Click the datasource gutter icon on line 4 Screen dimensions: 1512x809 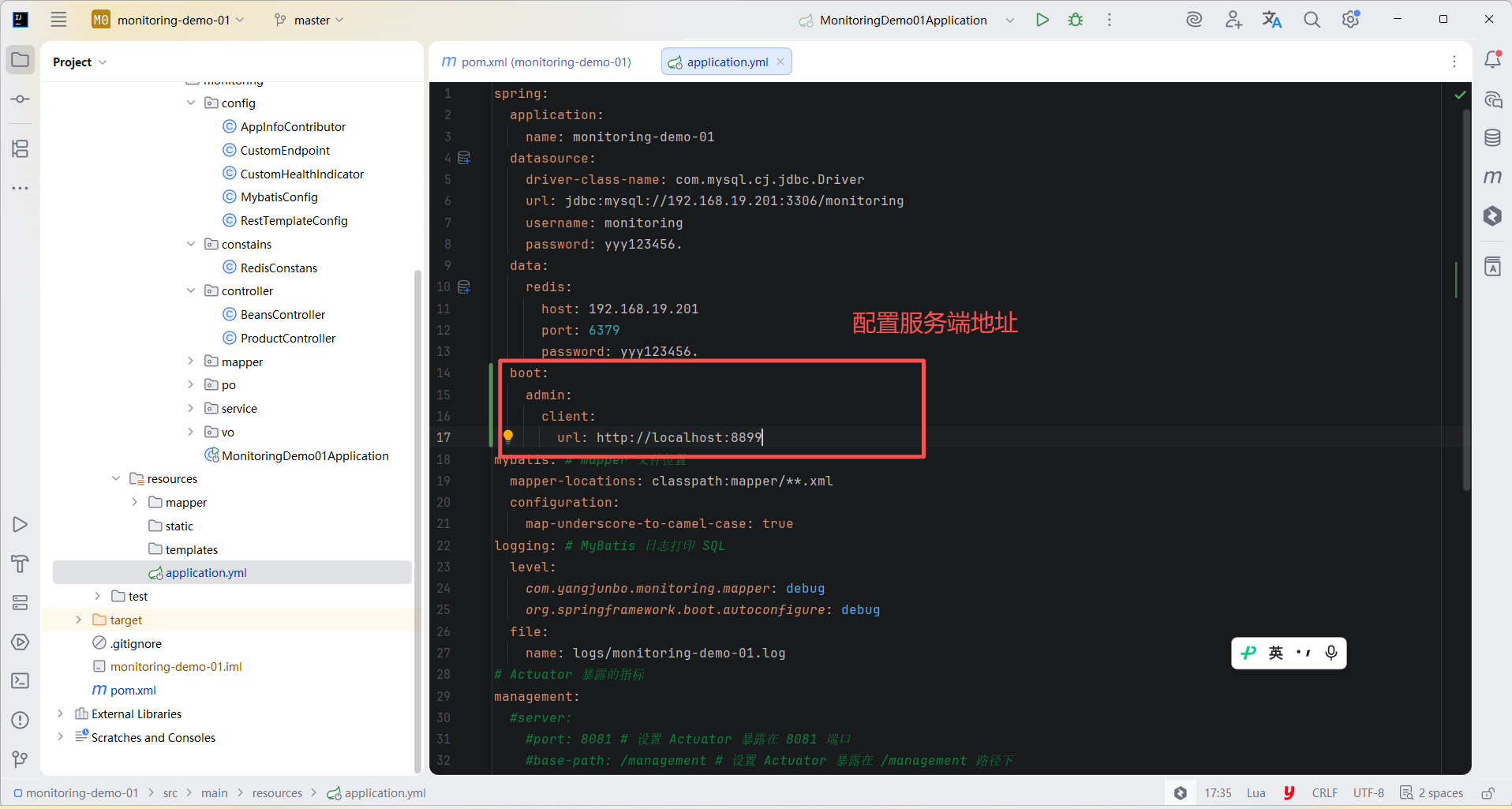point(464,158)
